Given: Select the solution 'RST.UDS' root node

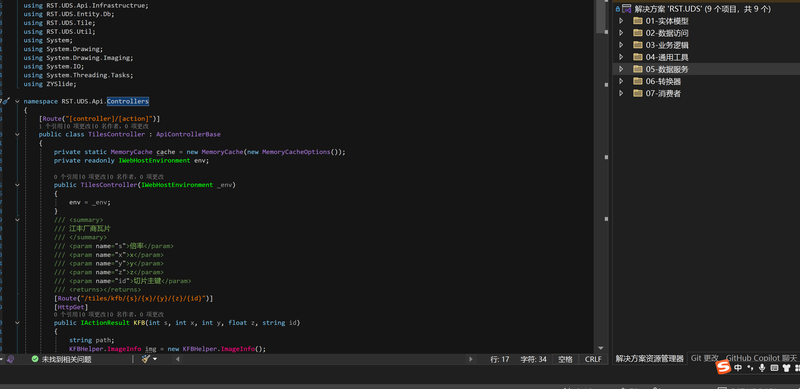Looking at the screenshot, I should (x=702, y=9).
